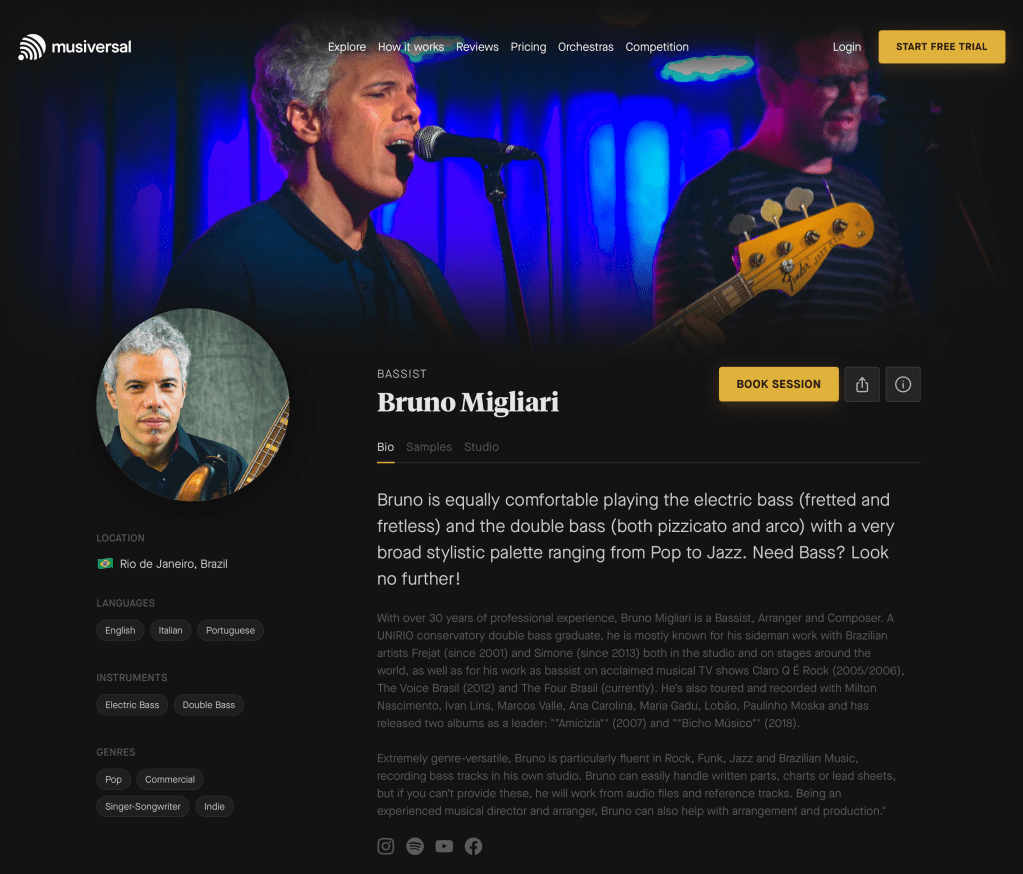This screenshot has height=874, width=1023.
Task: Click the info circle icon button
Action: tap(903, 384)
